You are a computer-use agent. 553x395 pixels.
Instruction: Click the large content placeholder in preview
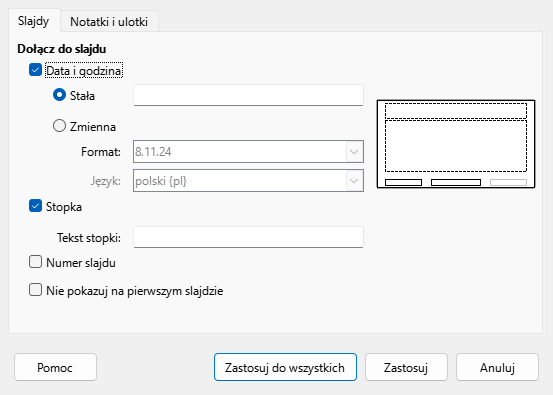(x=456, y=146)
